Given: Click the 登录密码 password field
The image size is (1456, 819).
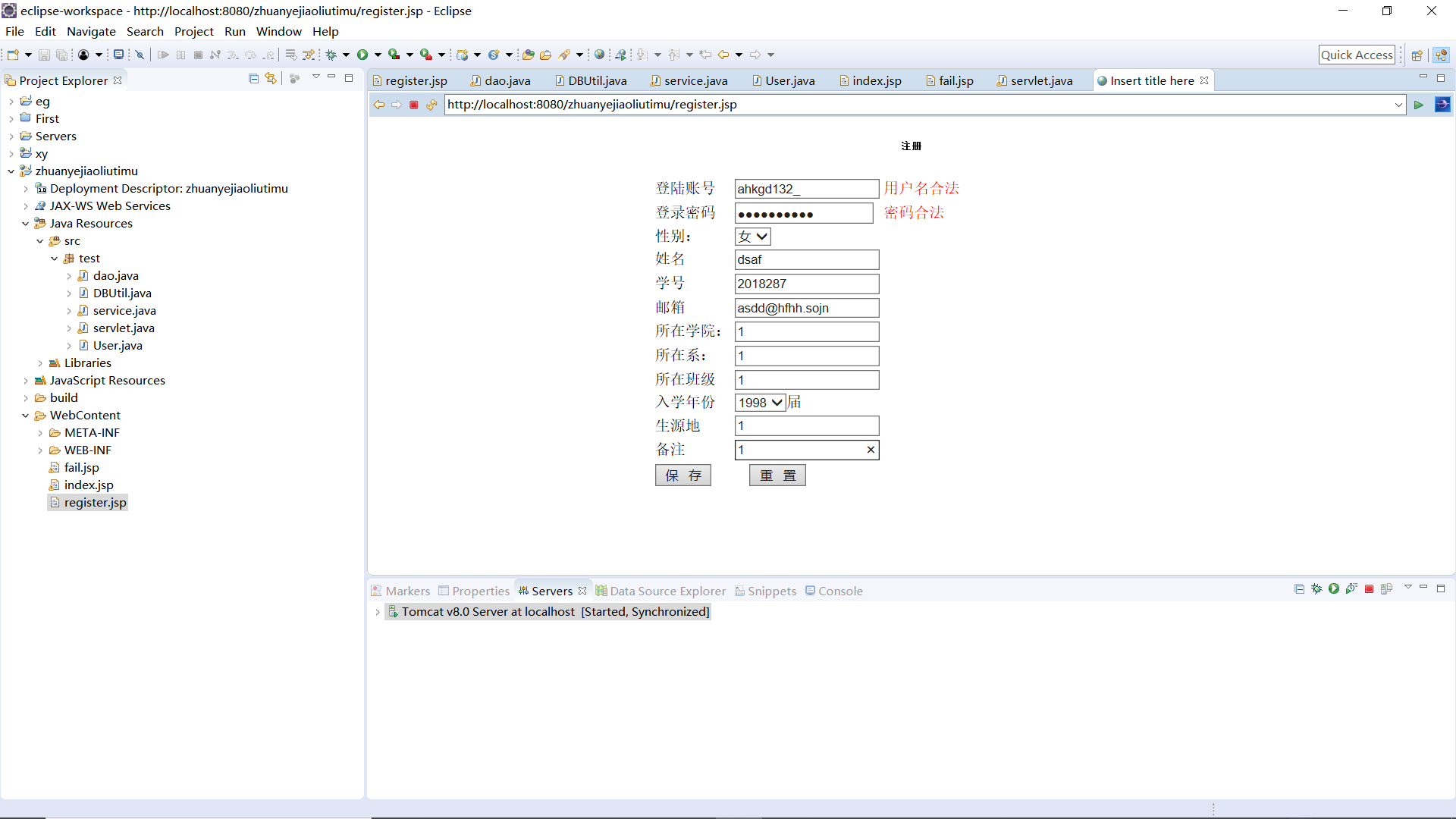Looking at the screenshot, I should (804, 213).
